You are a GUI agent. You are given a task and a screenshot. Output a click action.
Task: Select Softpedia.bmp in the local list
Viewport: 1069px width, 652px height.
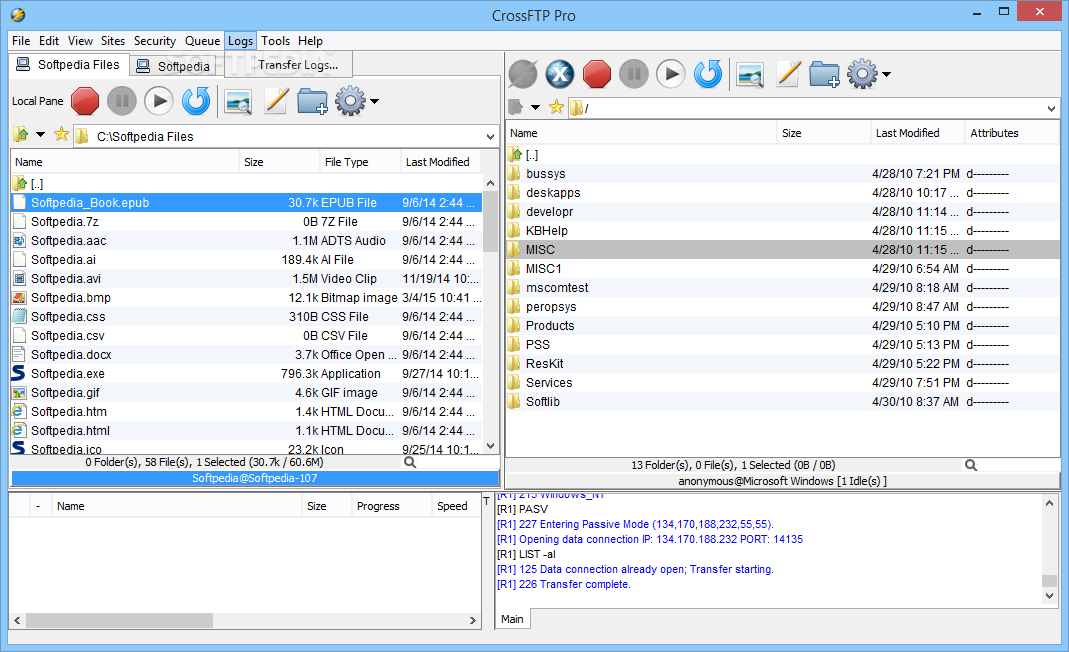point(247,297)
